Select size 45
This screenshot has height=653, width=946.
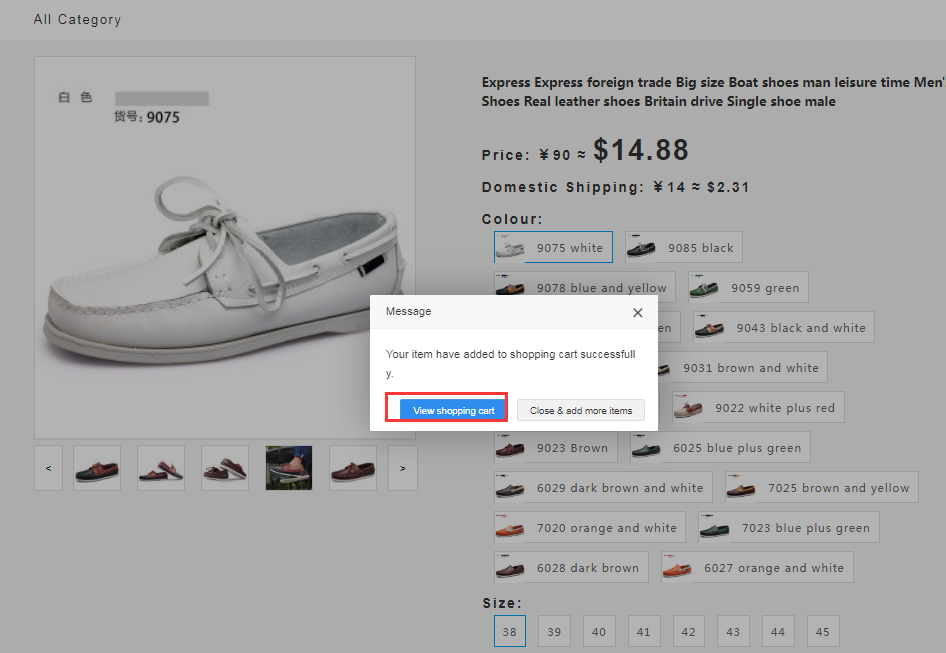(x=823, y=631)
